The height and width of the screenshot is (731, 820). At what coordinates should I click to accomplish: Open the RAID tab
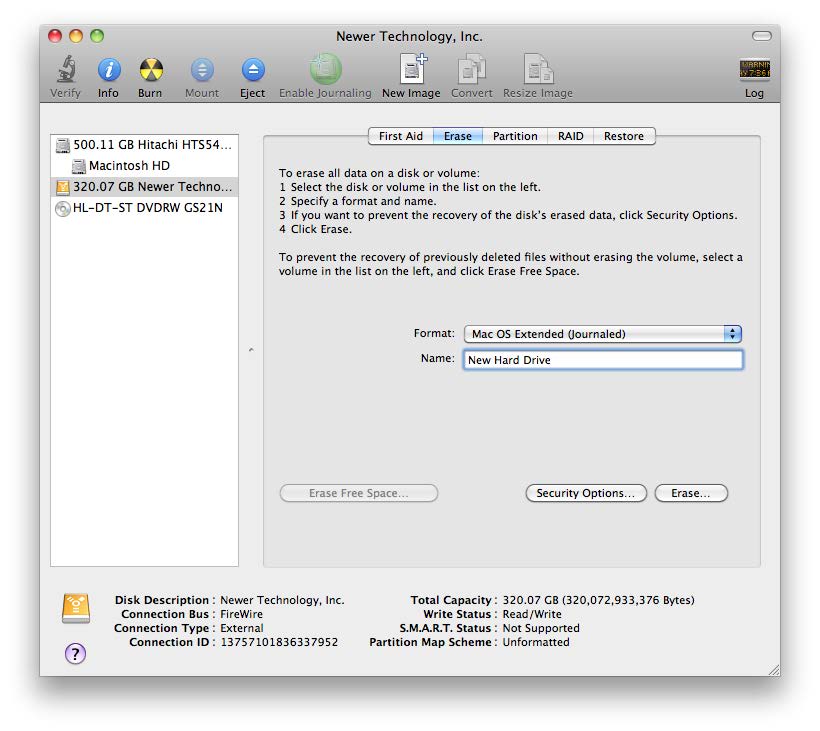click(x=570, y=136)
